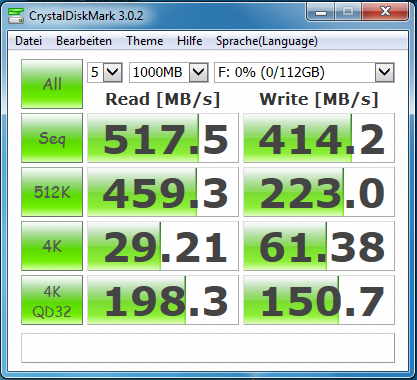Image resolution: width=417 pixels, height=380 pixels.
Task: Open the Bearbeiten menu
Action: (84, 41)
